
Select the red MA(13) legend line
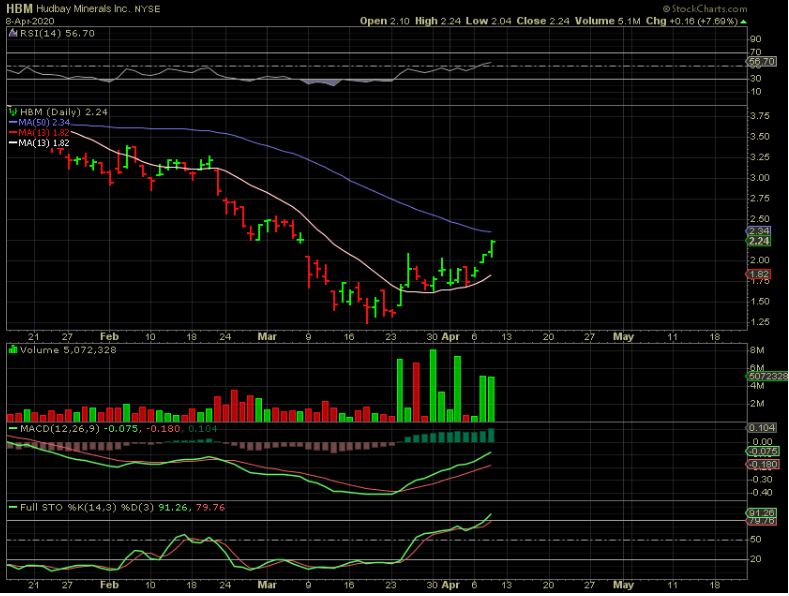coord(11,132)
